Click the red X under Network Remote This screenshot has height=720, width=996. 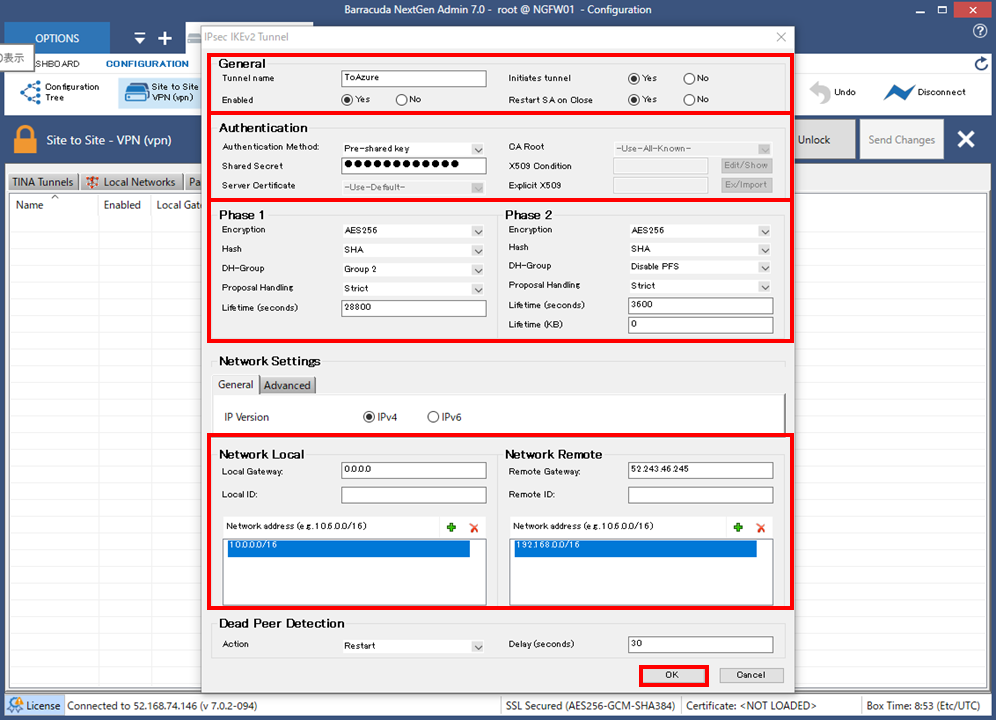[761, 527]
